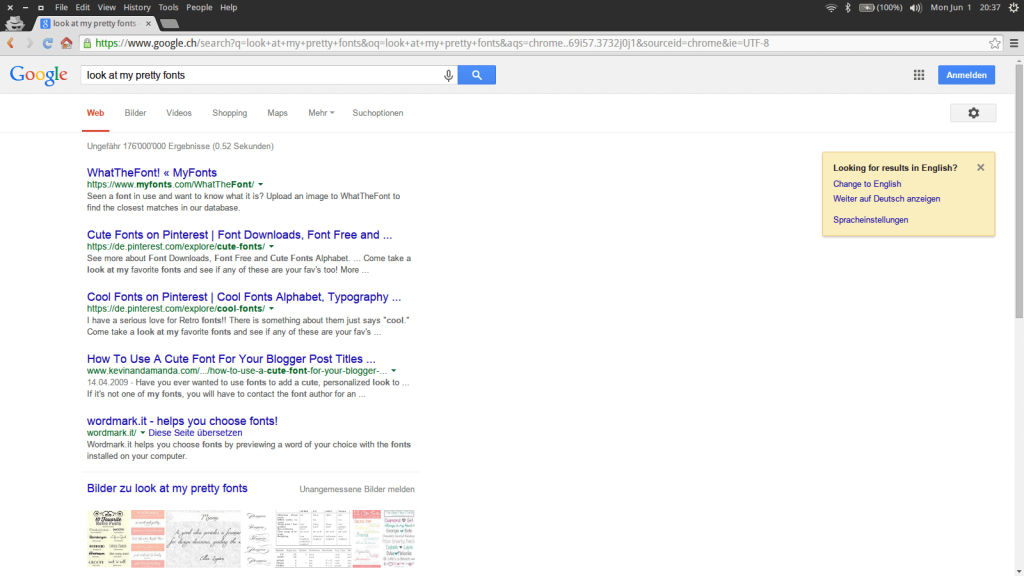
Task: Expand the Mehr search categories dropdown
Action: pos(320,112)
